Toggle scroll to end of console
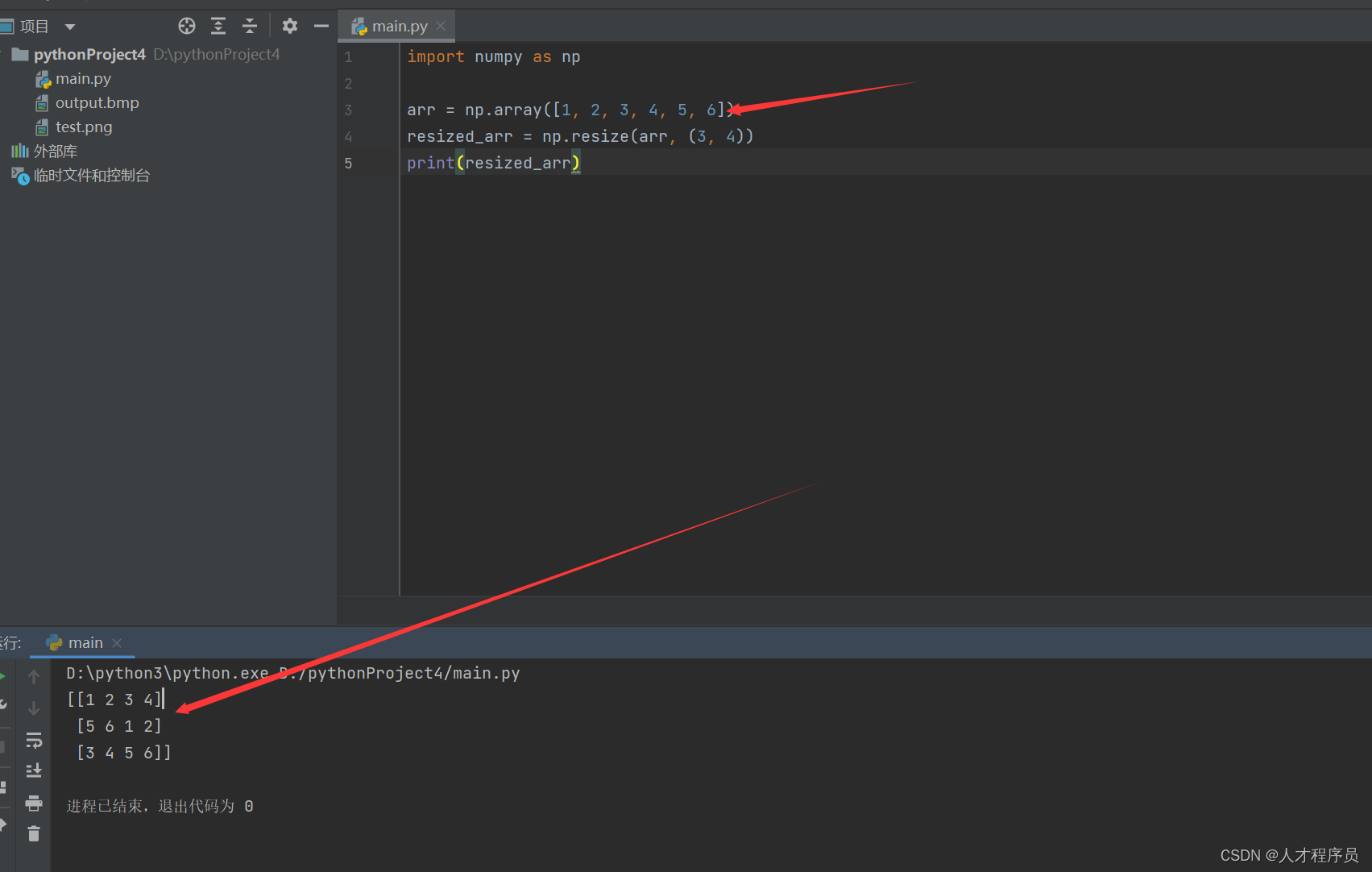 click(34, 770)
